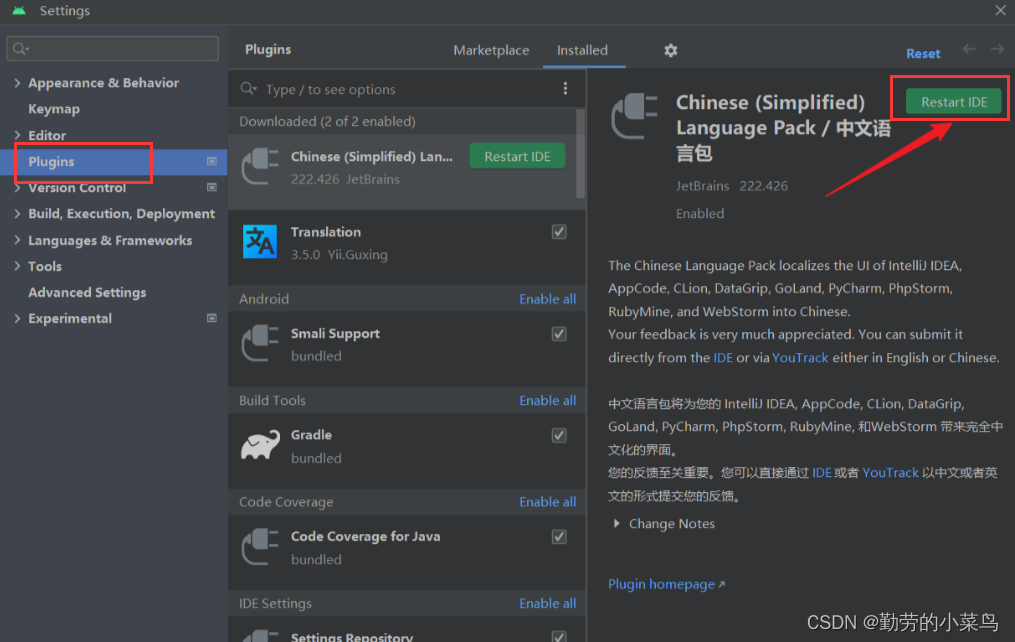The image size is (1015, 642).
Task: Expand Version Control chevron
Action: point(17,188)
